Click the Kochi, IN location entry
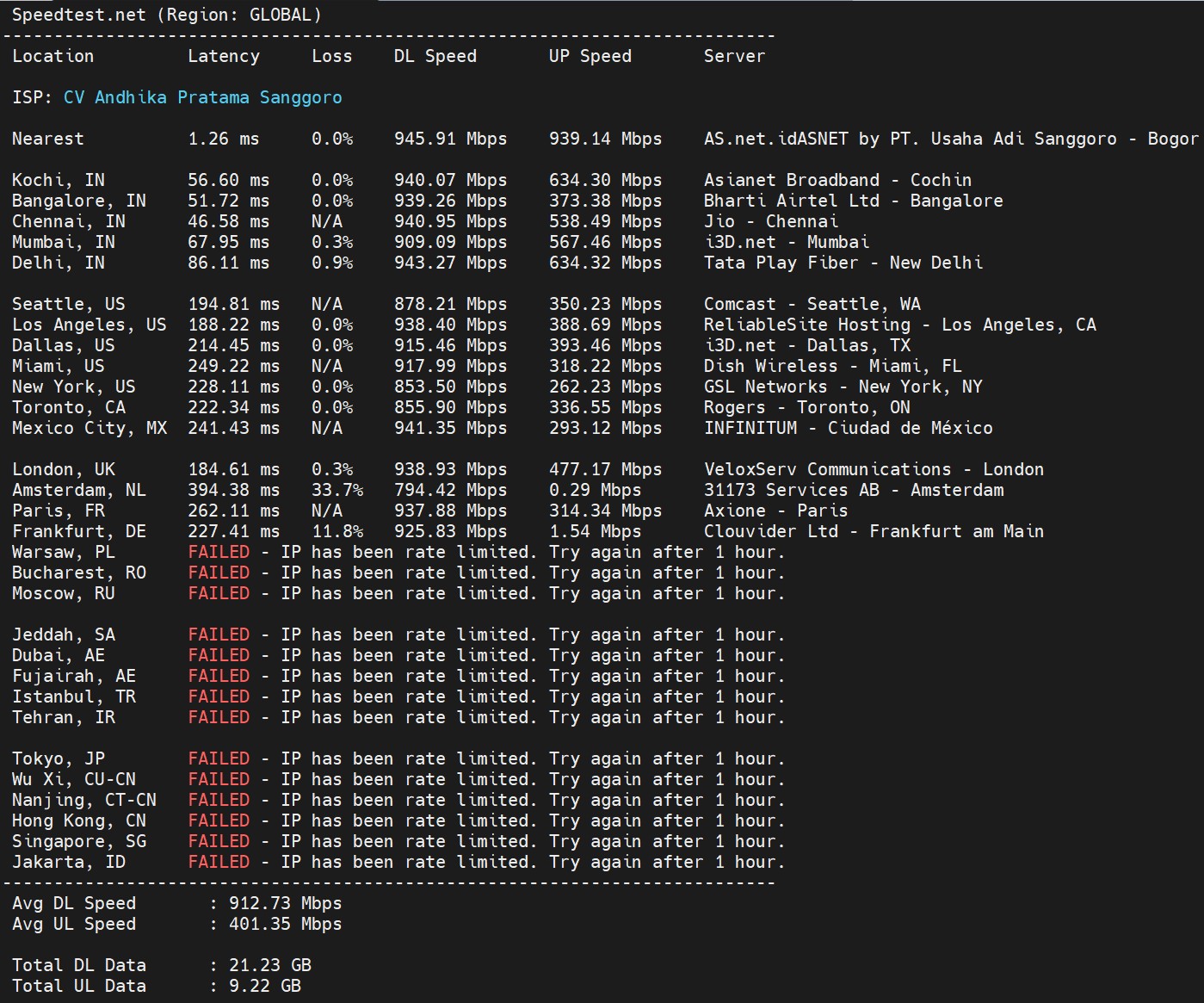1204x1003 pixels. tap(58, 180)
